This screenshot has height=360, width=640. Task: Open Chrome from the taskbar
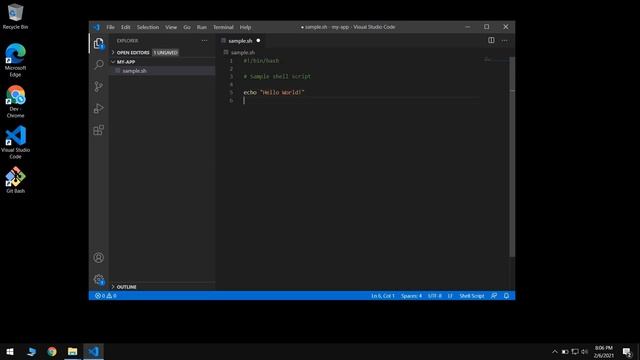pos(52,351)
